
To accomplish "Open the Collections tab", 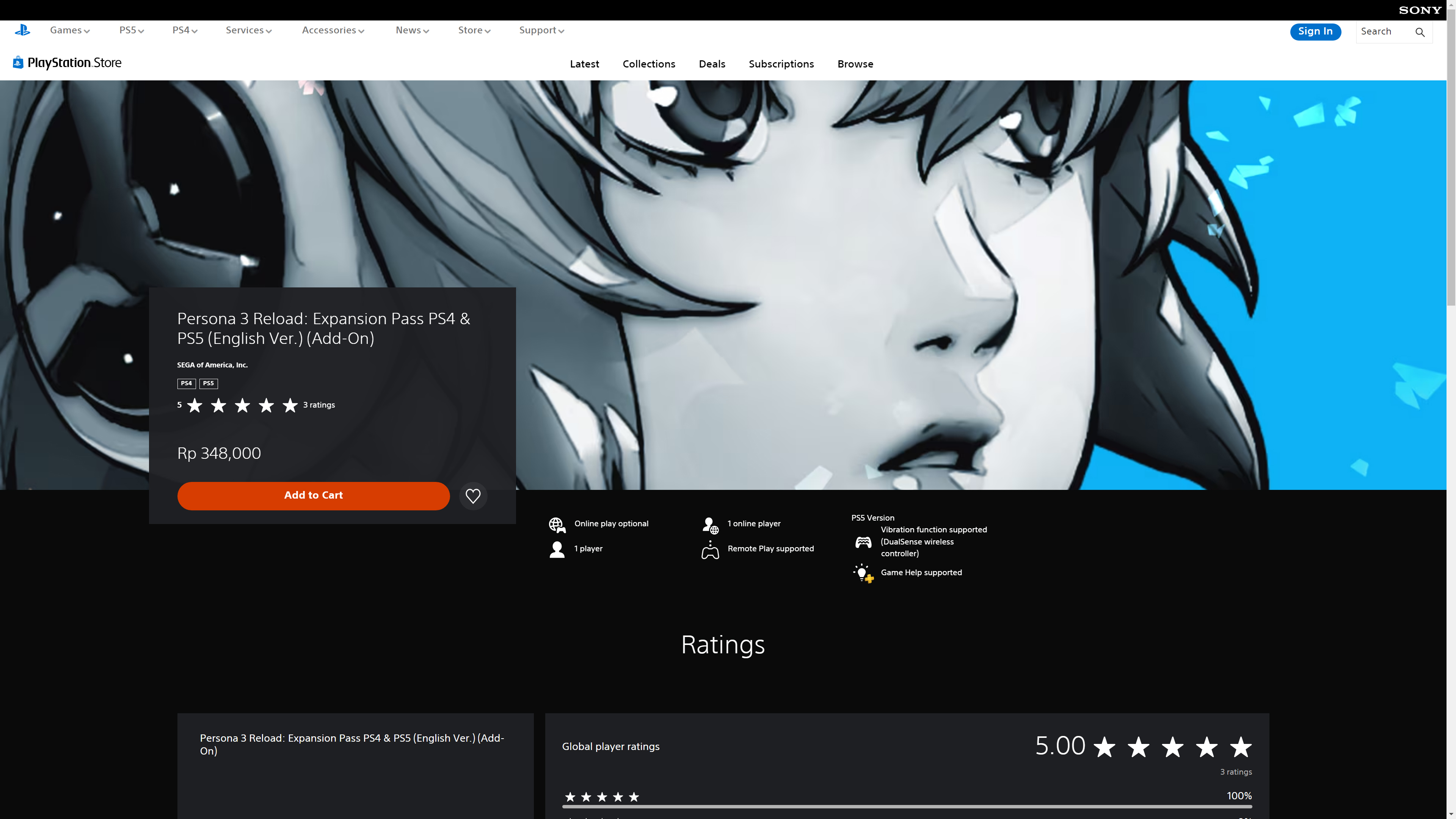I will tap(649, 64).
